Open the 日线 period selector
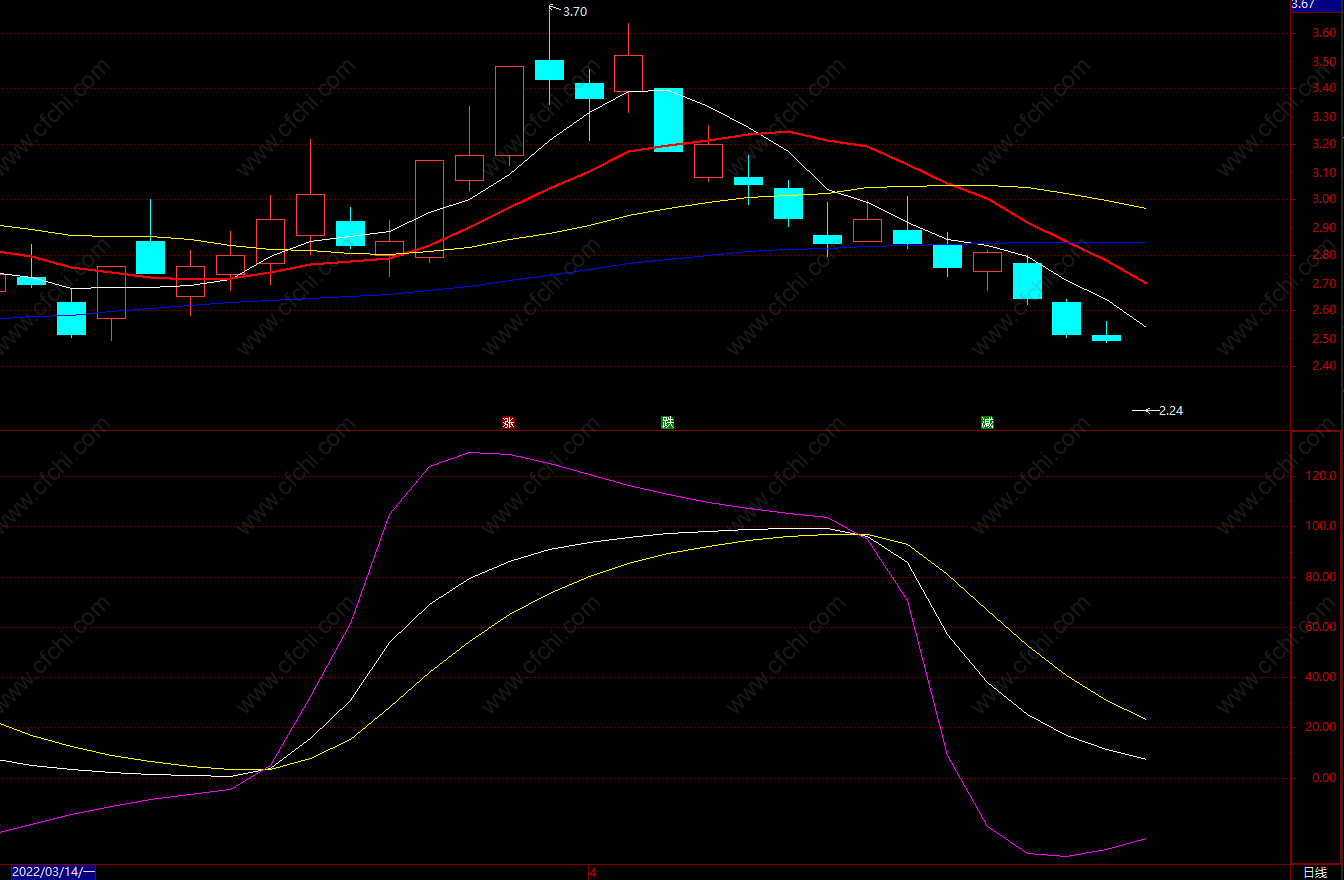This screenshot has height=880, width=1344. coord(1316,872)
